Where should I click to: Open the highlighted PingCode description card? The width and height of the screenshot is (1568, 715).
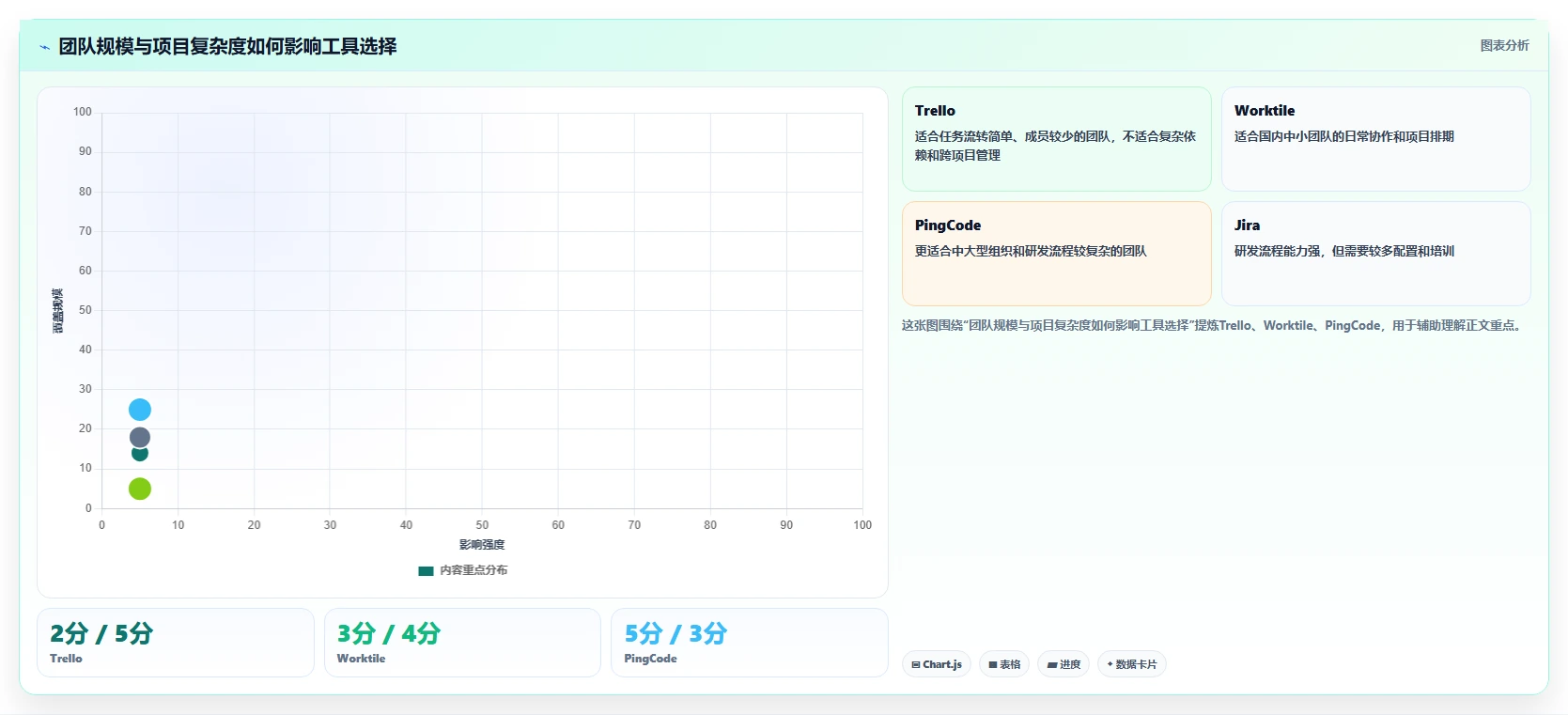click(x=1056, y=254)
